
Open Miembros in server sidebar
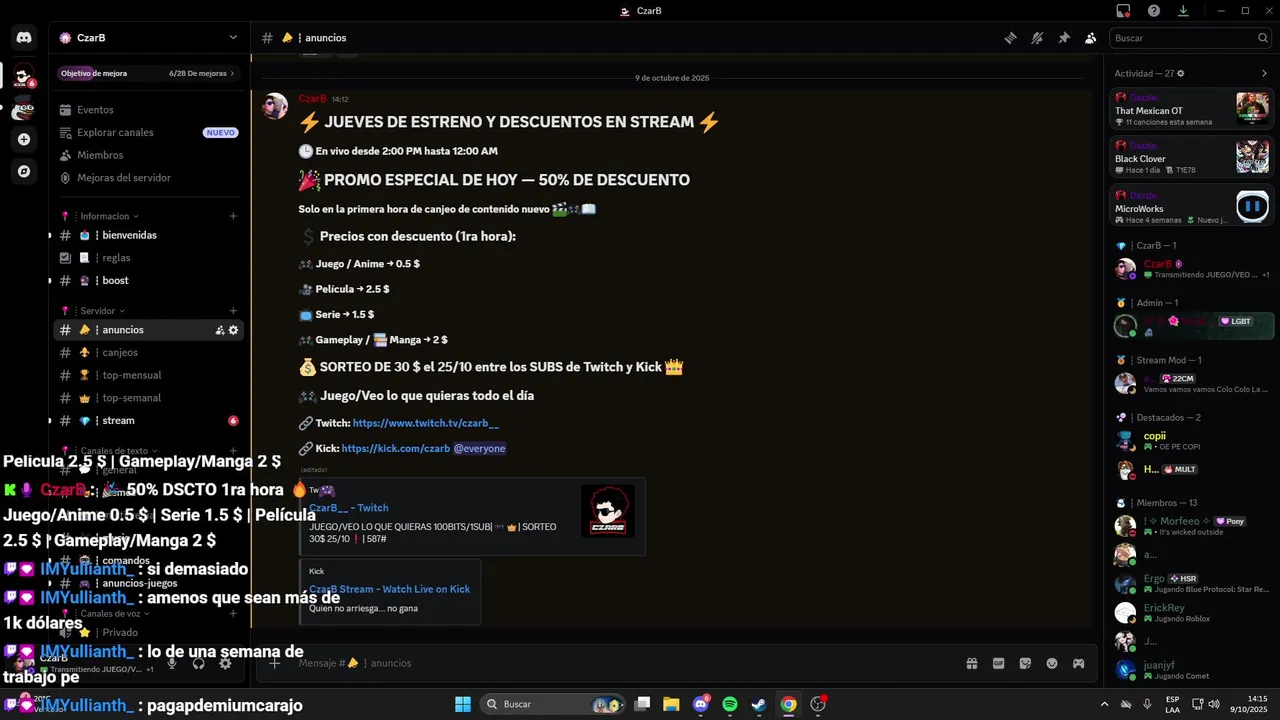pos(149,155)
